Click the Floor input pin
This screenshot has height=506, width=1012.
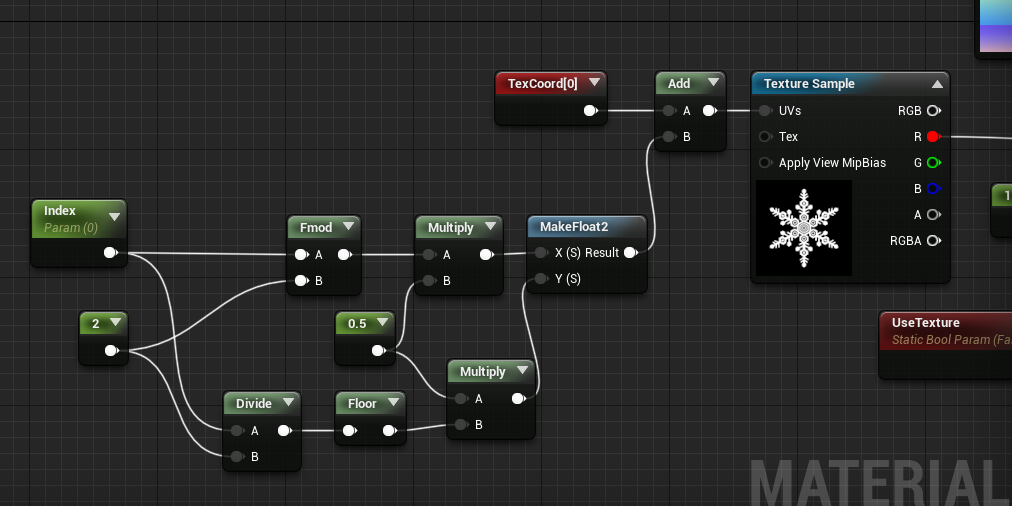pyautogui.click(x=349, y=430)
